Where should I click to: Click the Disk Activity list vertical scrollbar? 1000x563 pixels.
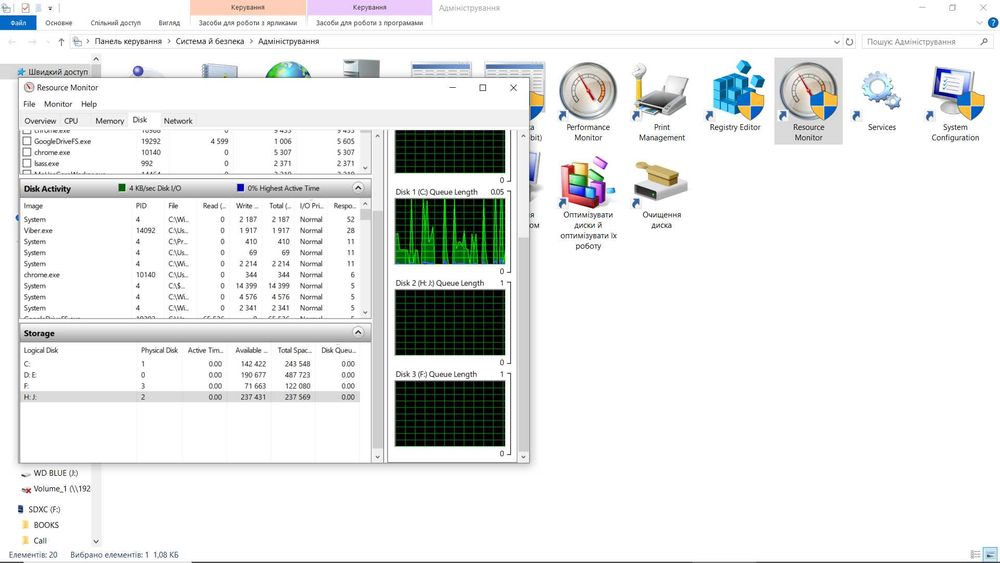365,258
